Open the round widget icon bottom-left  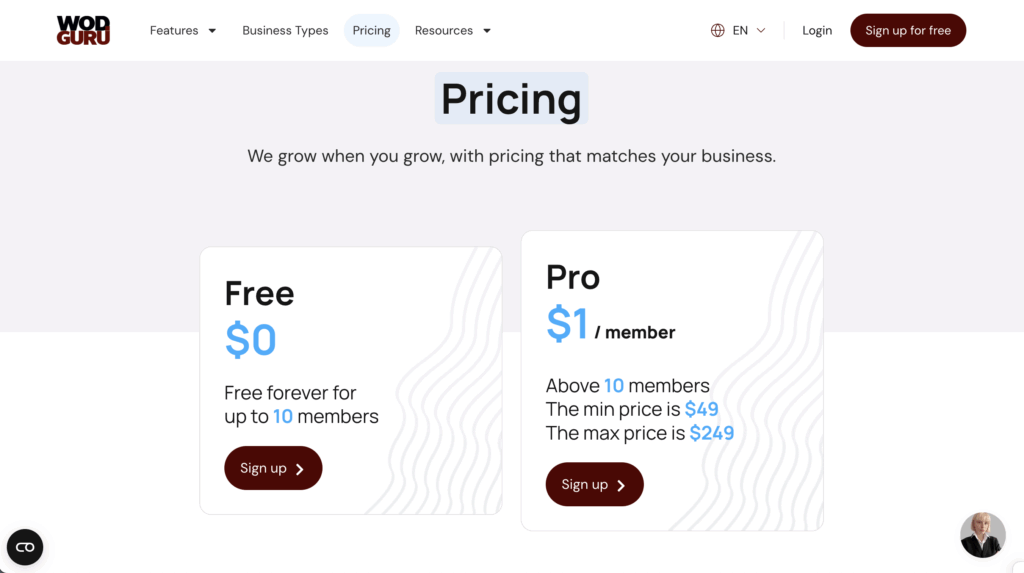click(25, 547)
